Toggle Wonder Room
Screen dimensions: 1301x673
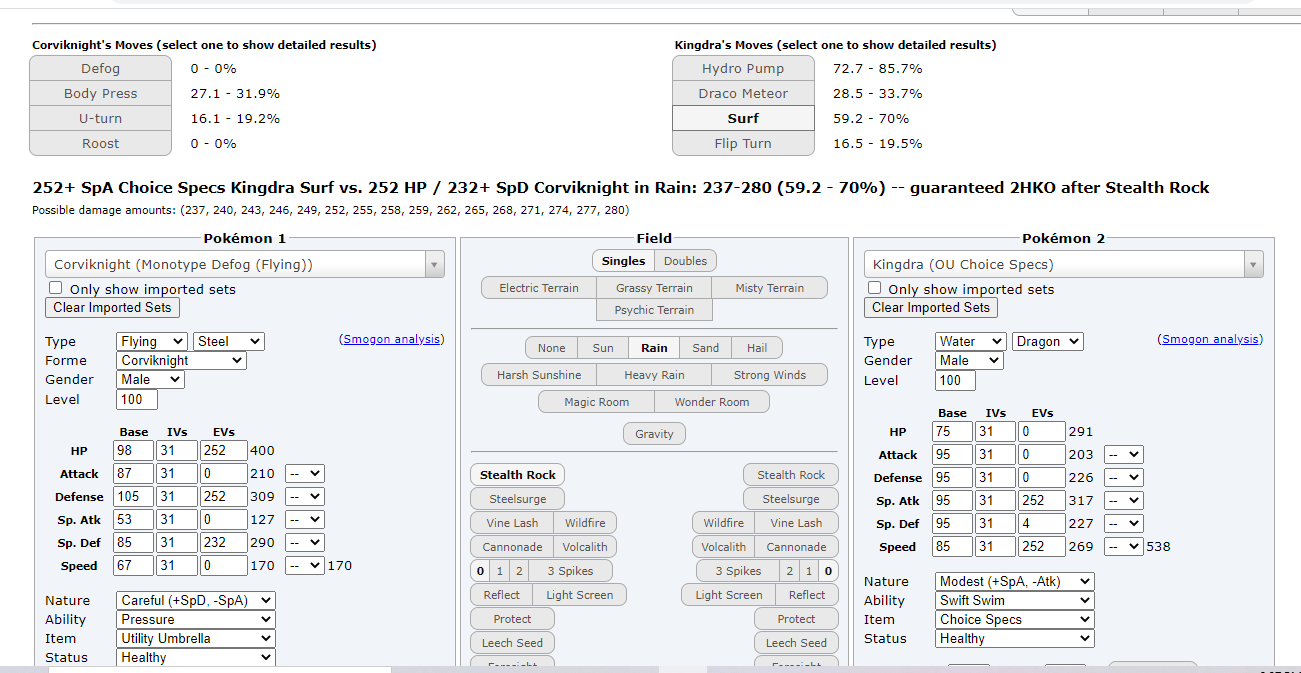pos(712,402)
